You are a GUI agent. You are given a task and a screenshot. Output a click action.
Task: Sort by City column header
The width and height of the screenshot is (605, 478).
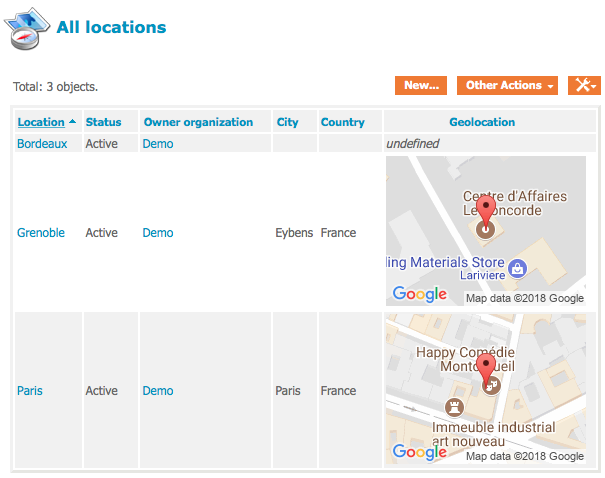(287, 122)
